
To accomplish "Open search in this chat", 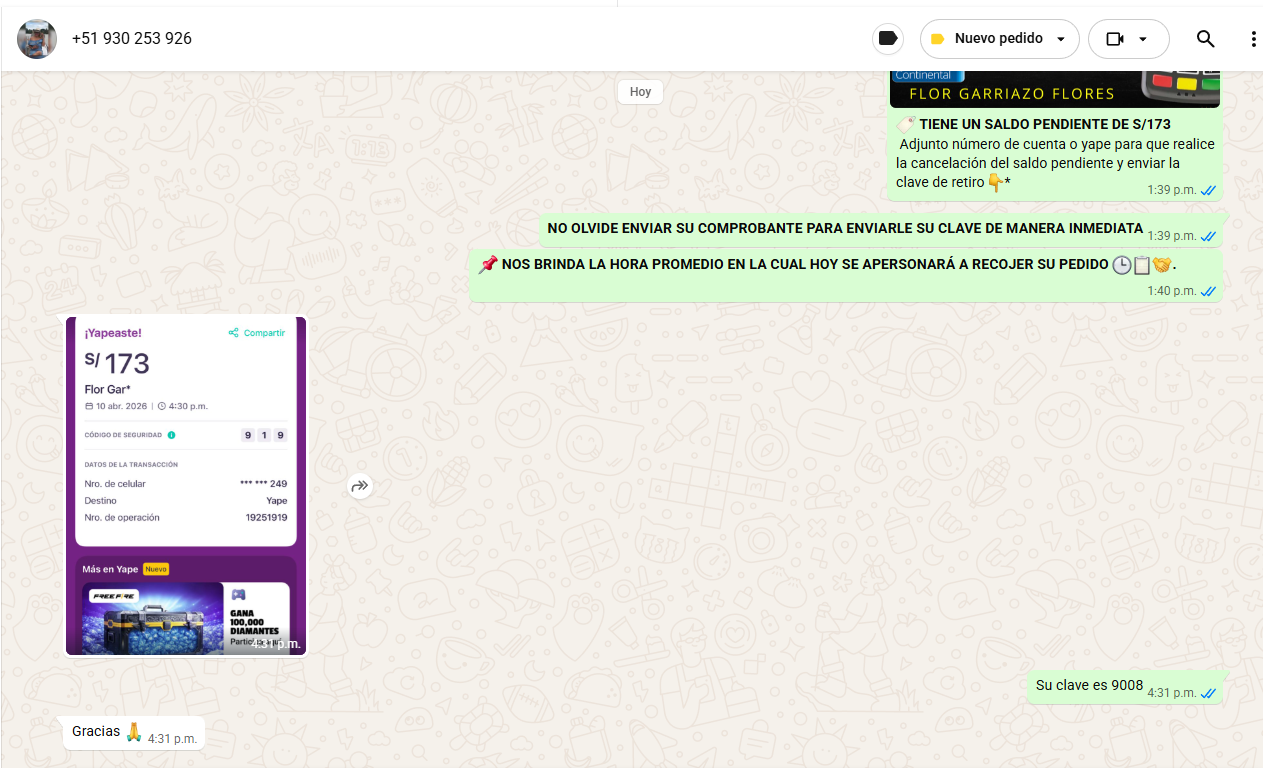I will [1205, 39].
